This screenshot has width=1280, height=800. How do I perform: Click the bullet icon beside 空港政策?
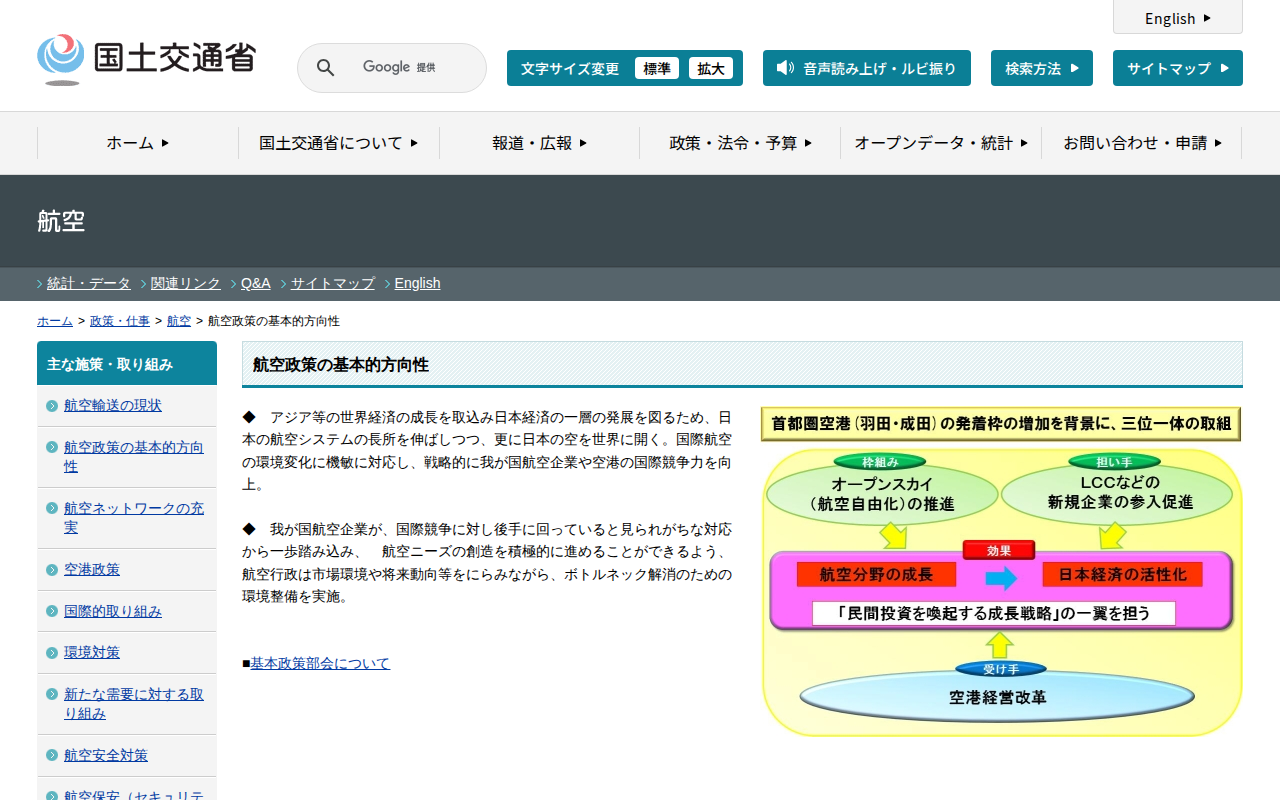pyautogui.click(x=52, y=570)
